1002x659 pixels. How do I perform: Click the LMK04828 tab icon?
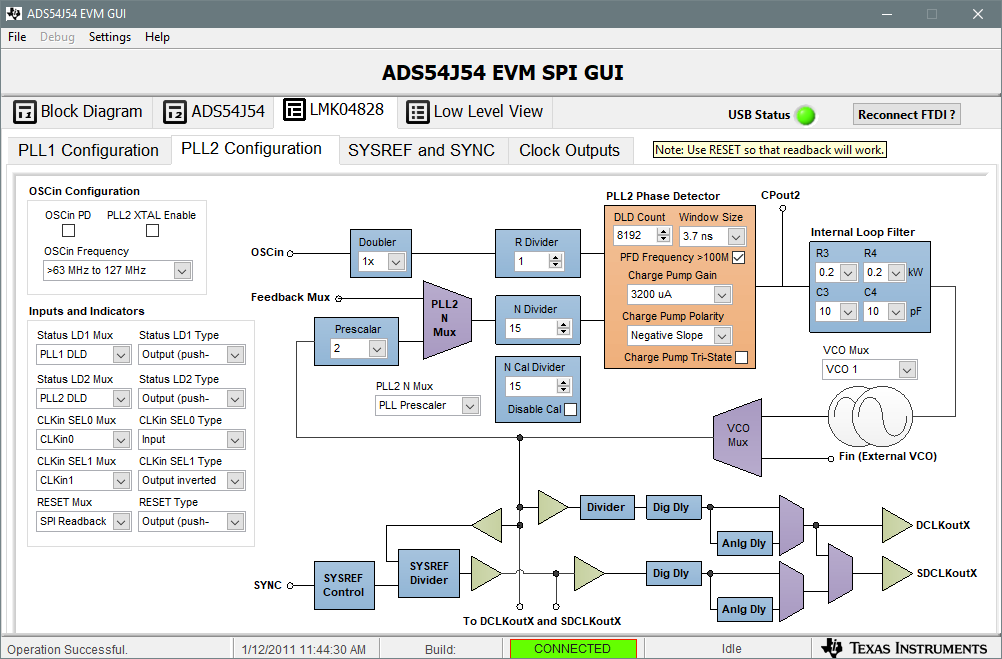click(293, 111)
